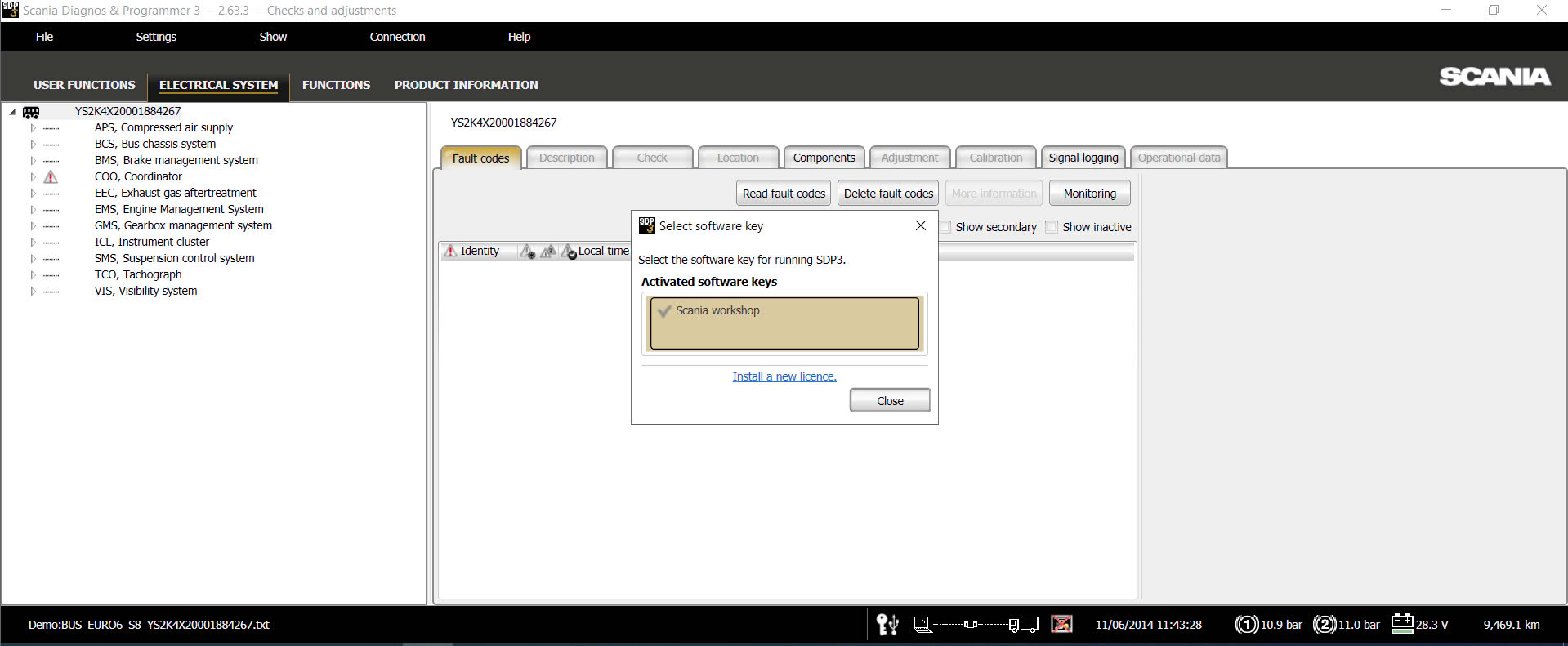Open the Show menu
Screen dimensions: 1568x646
tap(273, 37)
